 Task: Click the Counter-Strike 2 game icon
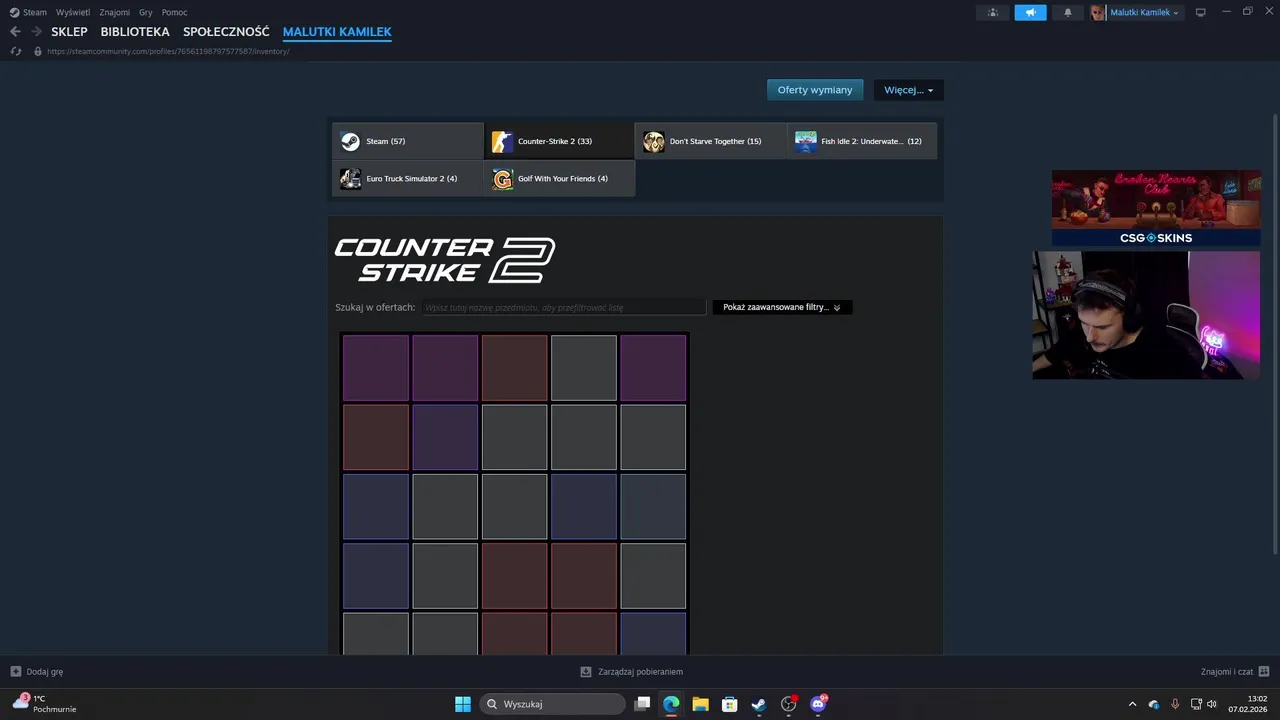502,141
